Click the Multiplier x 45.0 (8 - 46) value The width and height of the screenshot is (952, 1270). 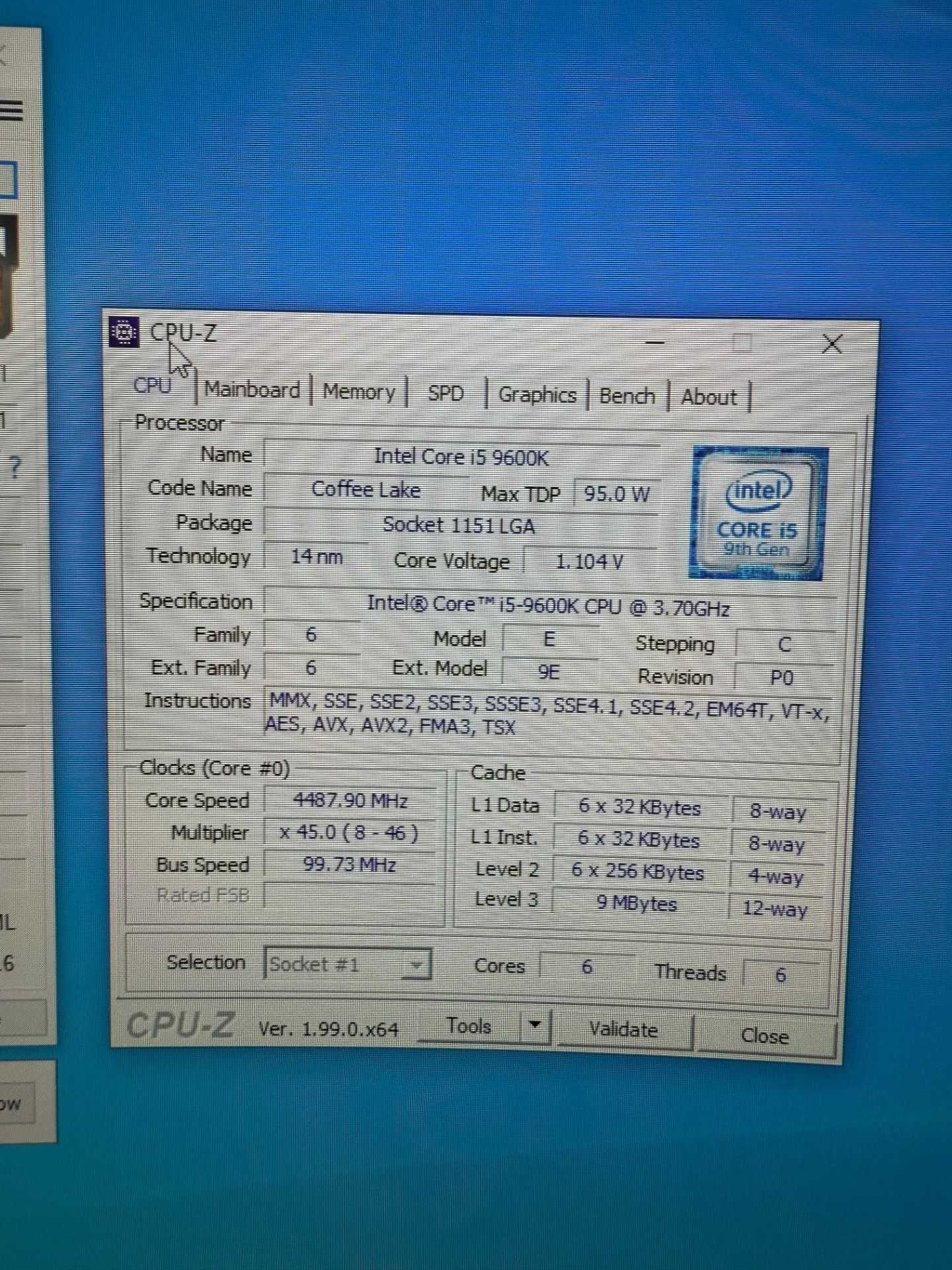coord(349,832)
